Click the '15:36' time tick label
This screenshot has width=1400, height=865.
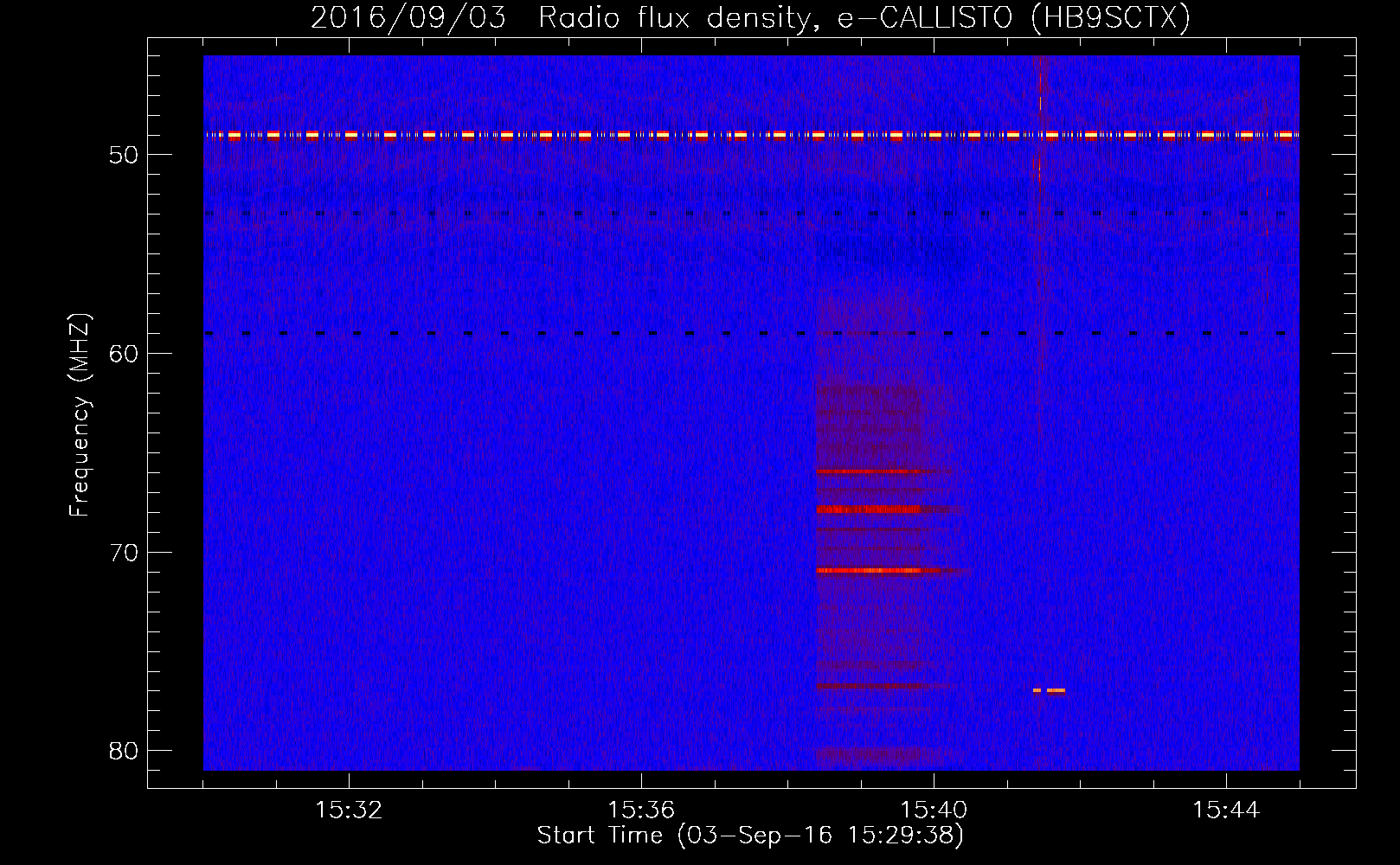tap(641, 811)
